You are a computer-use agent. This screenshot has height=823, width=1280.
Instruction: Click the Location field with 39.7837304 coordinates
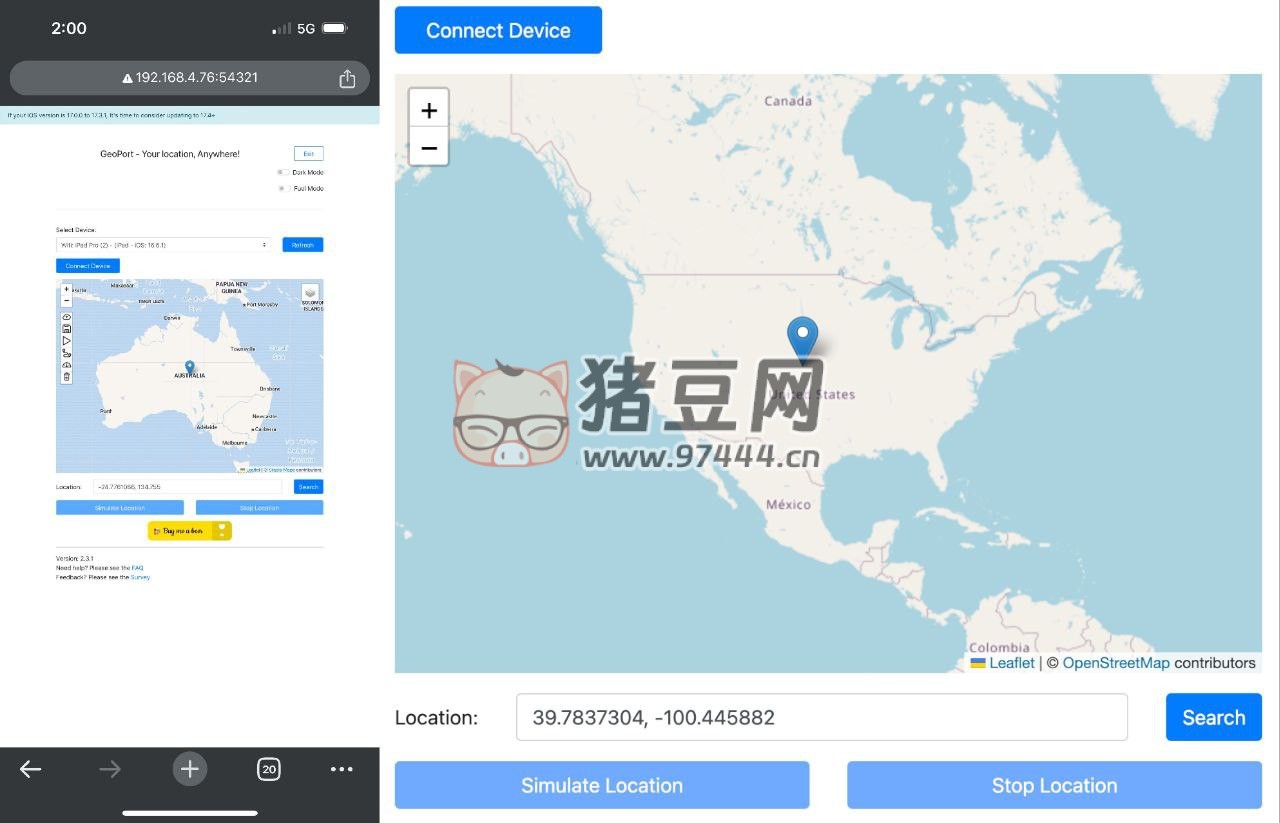[821, 717]
